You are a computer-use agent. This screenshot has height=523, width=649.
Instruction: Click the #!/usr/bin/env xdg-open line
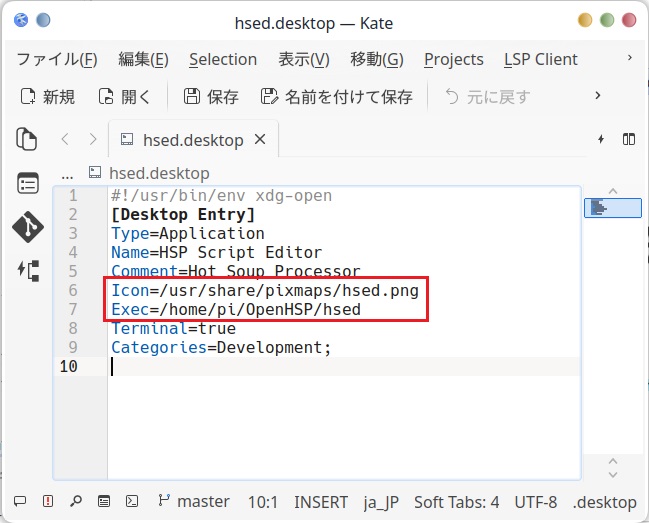[x=221, y=195]
